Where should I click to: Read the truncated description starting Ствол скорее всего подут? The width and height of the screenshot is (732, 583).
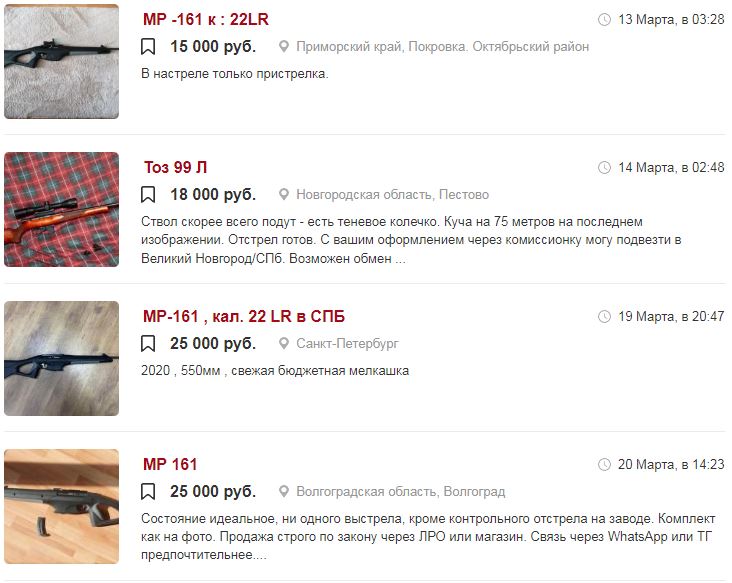[x=411, y=240]
